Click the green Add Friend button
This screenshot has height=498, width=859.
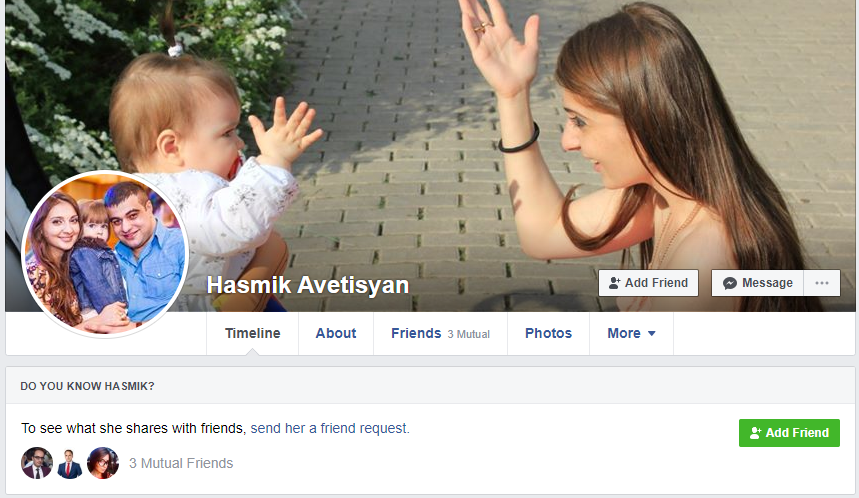coord(789,433)
